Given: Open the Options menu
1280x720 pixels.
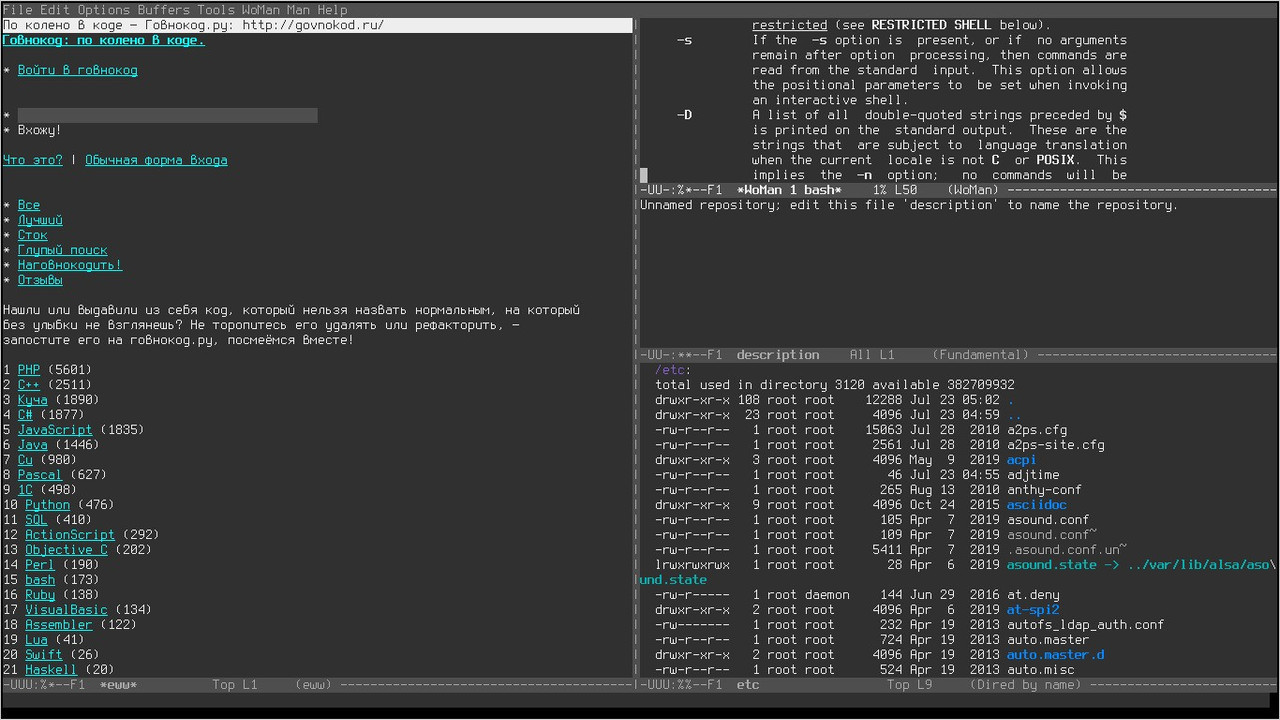Looking at the screenshot, I should [104, 10].
